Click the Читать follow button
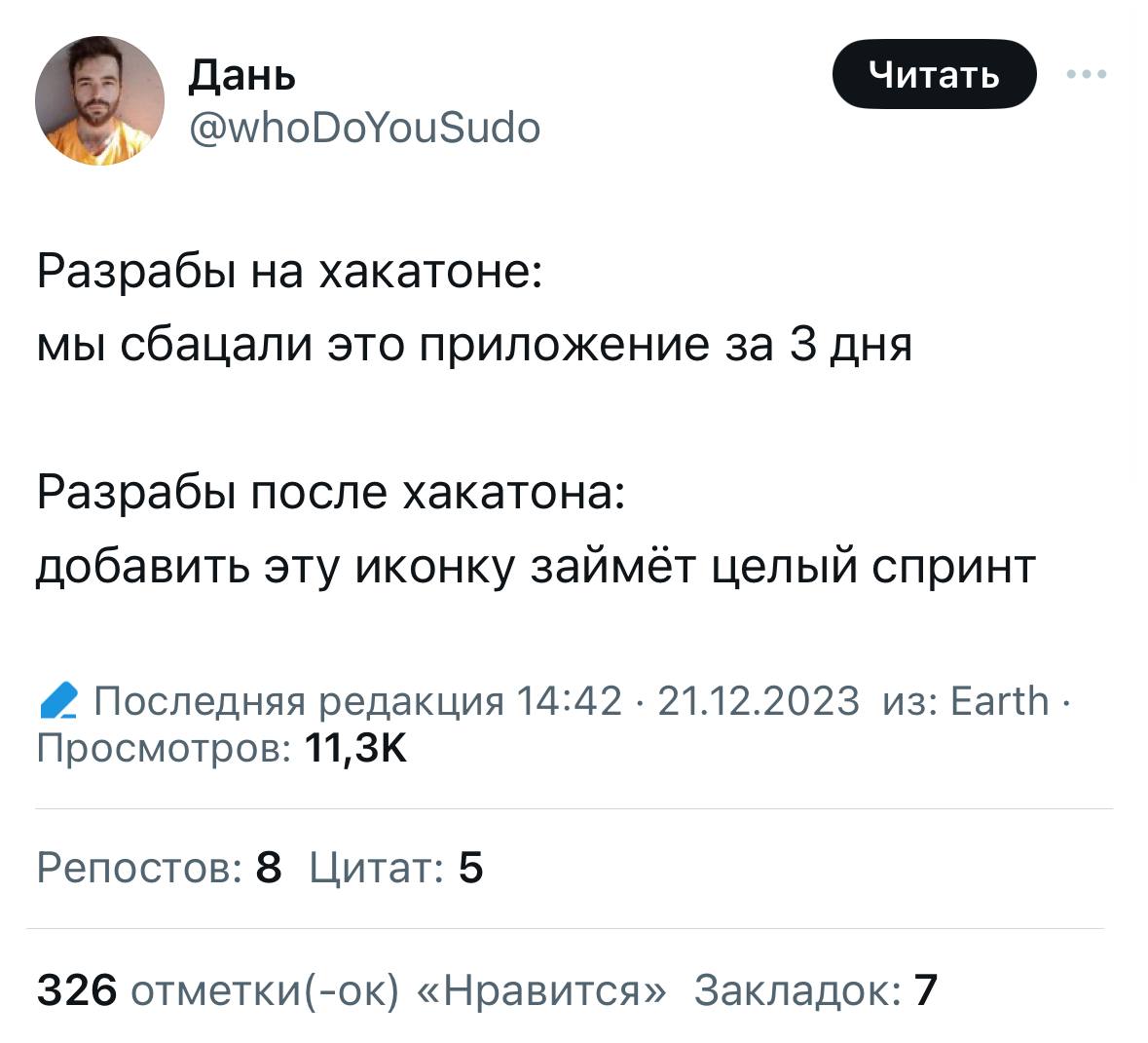Viewport: 1148px width, 1043px height. pyautogui.click(x=934, y=74)
